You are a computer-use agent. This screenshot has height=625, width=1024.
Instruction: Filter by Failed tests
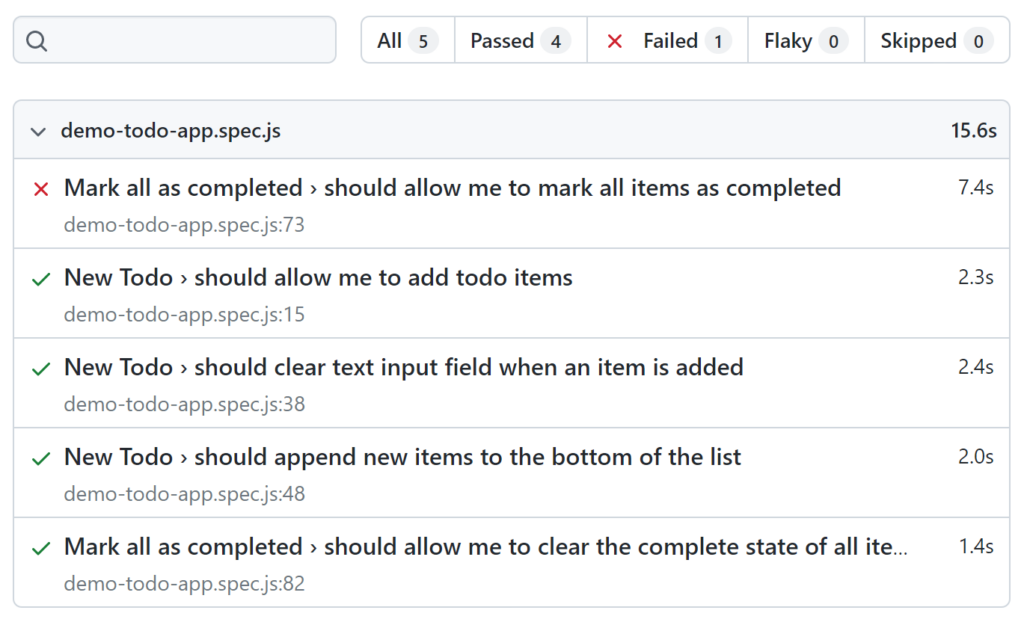coord(670,41)
